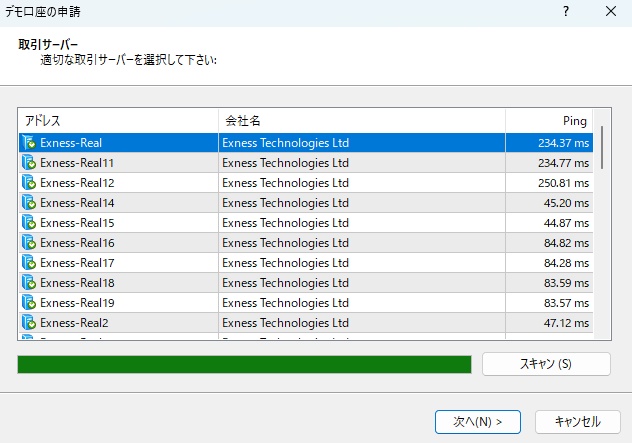
Task: Click the server icon beside Exness-Real2
Action: [29, 323]
